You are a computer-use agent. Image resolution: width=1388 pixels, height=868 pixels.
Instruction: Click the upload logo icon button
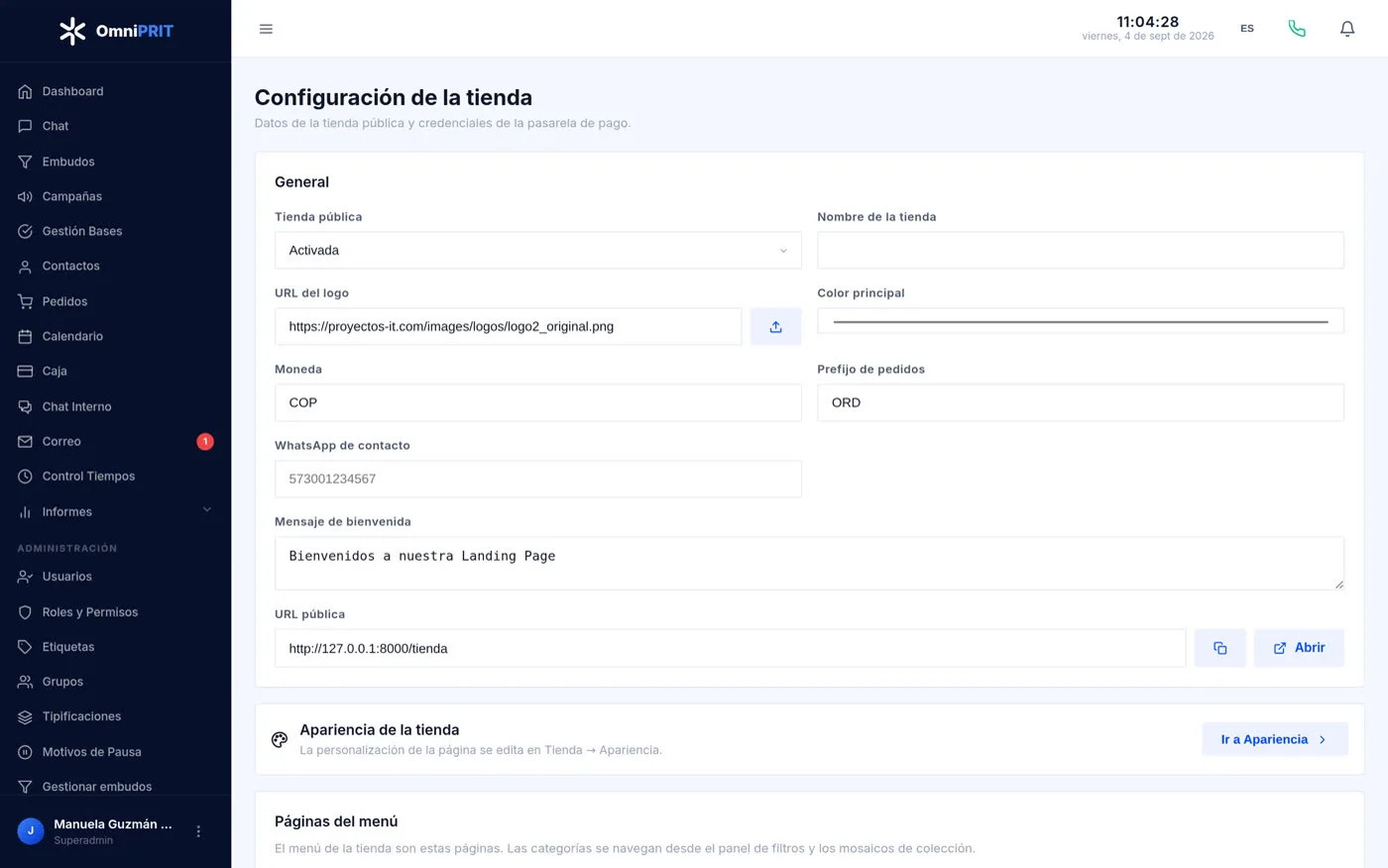[x=775, y=327]
